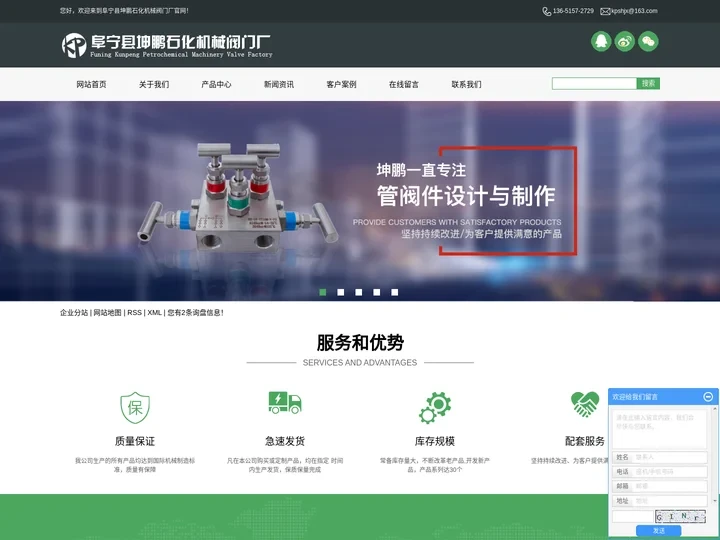The image size is (720, 540).
Task: Click the message content textarea in widget
Action: click(659, 428)
